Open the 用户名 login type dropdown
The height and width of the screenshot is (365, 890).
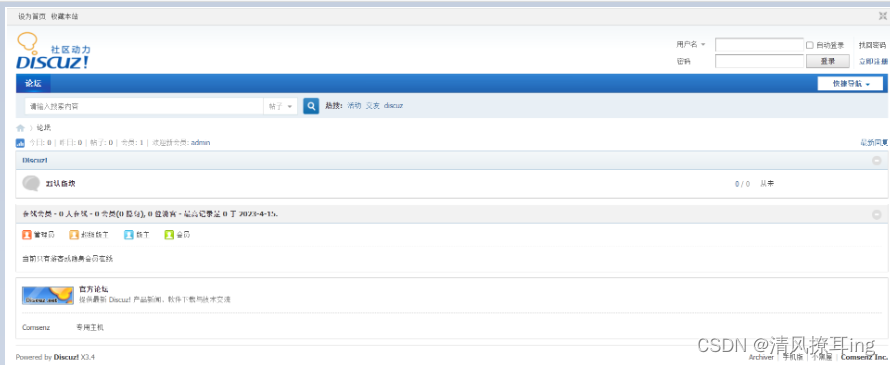pos(691,44)
